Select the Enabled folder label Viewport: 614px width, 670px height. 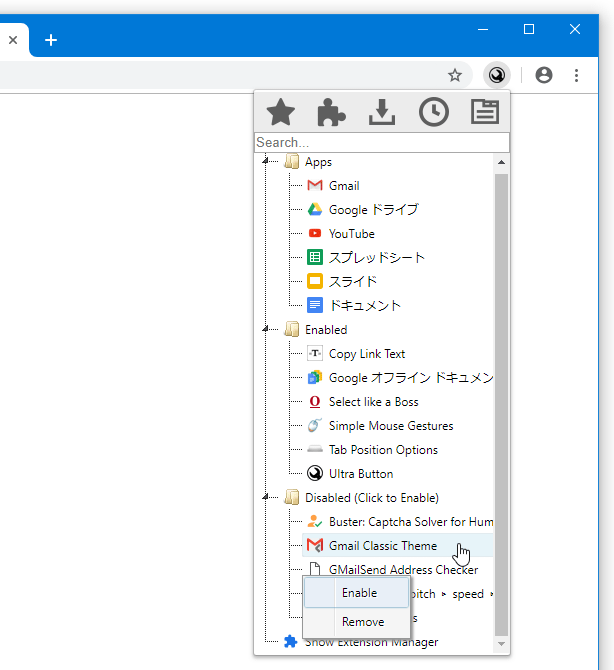click(x=326, y=330)
